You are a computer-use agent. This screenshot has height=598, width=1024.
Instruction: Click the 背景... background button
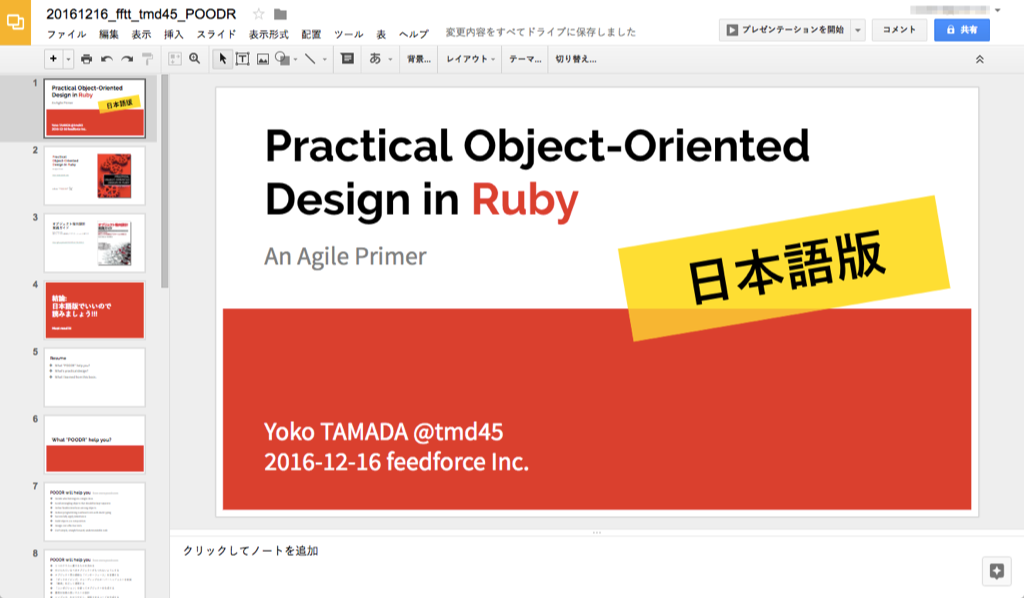[419, 59]
